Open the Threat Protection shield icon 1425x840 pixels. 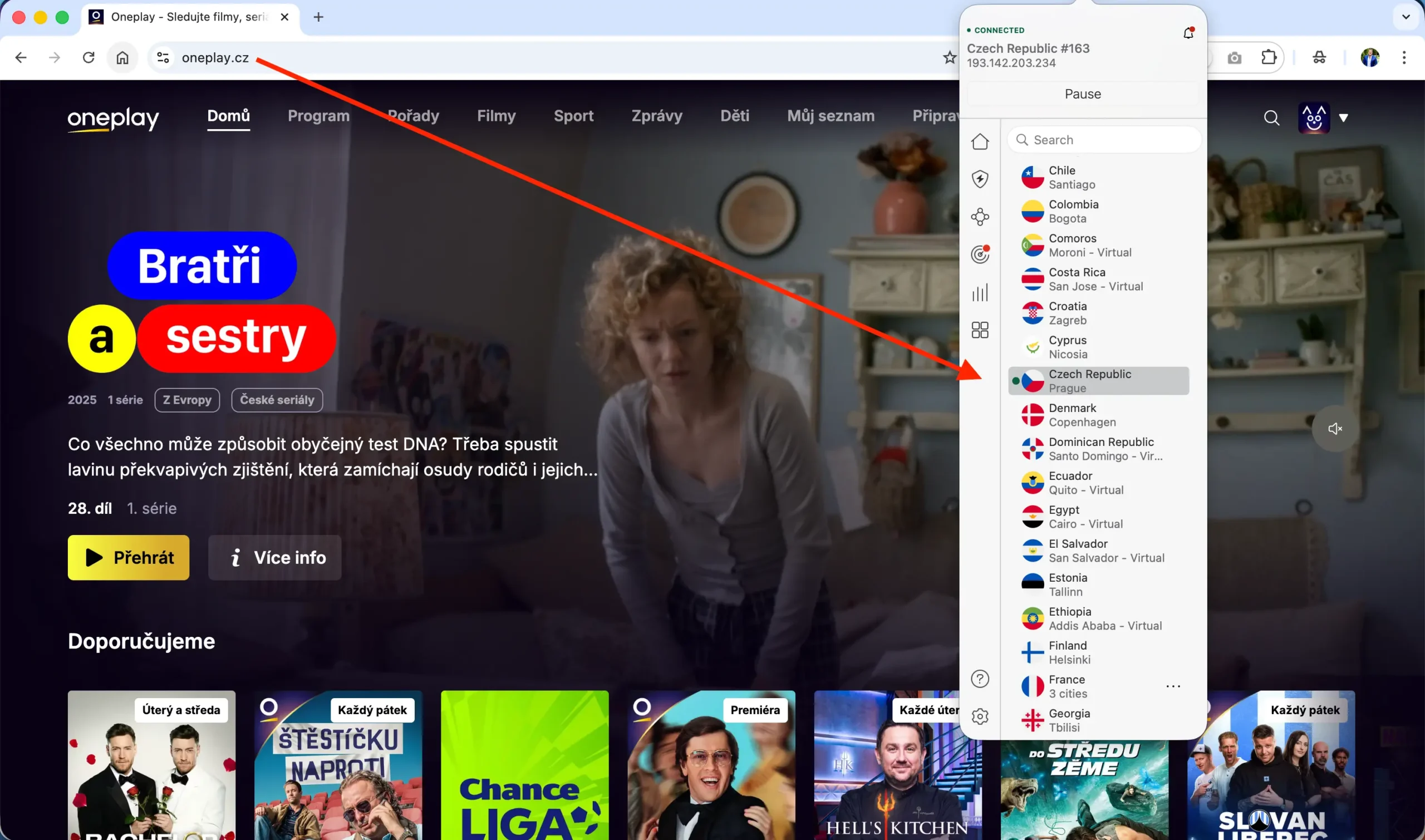[981, 178]
